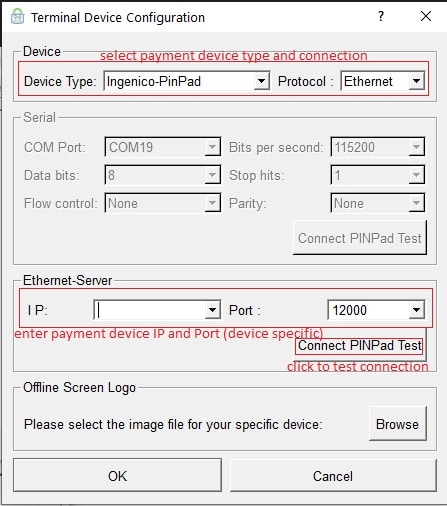Open the Device Type dropdown arrow
This screenshot has height=506, width=447.
coord(261,81)
